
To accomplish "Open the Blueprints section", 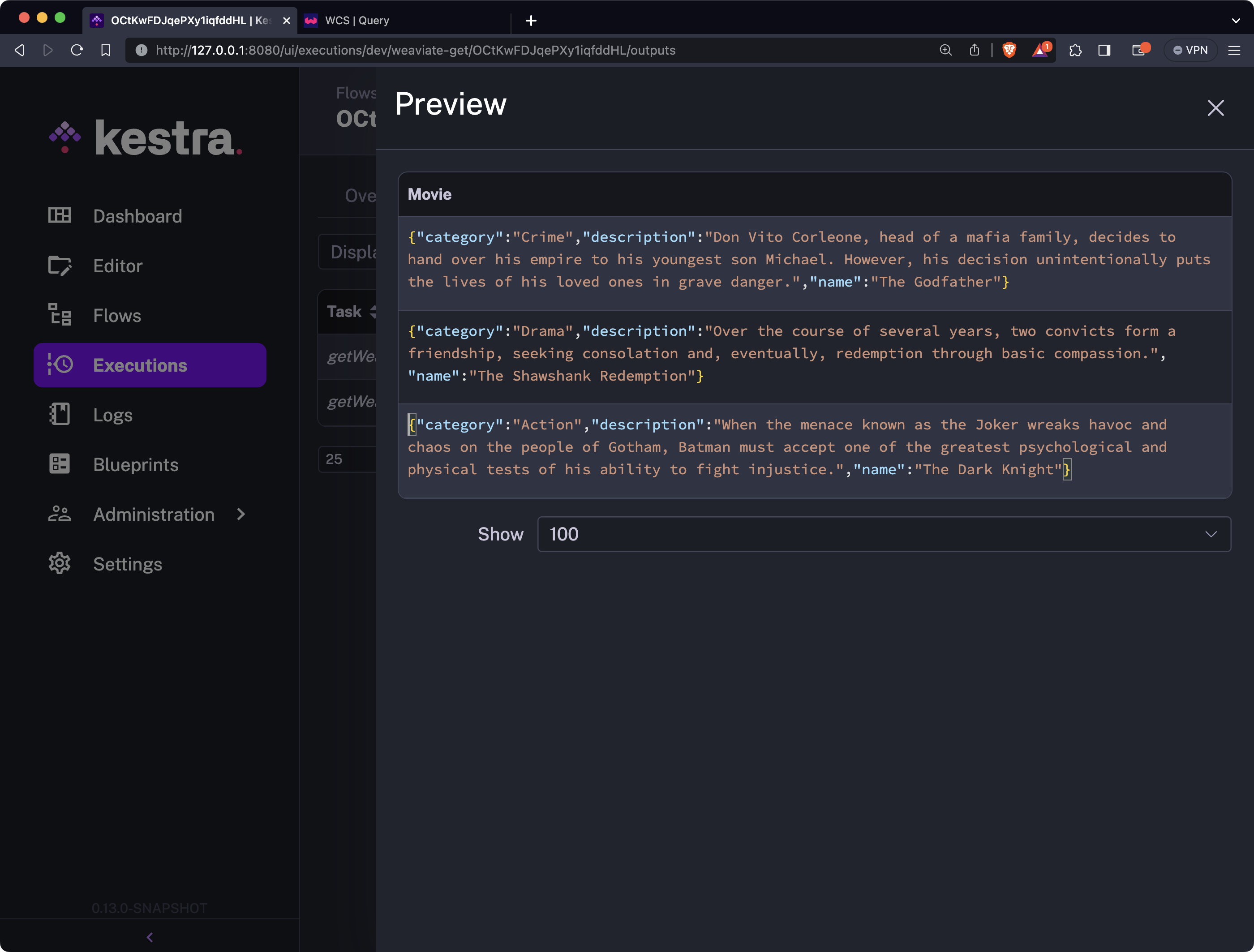I will (x=135, y=464).
